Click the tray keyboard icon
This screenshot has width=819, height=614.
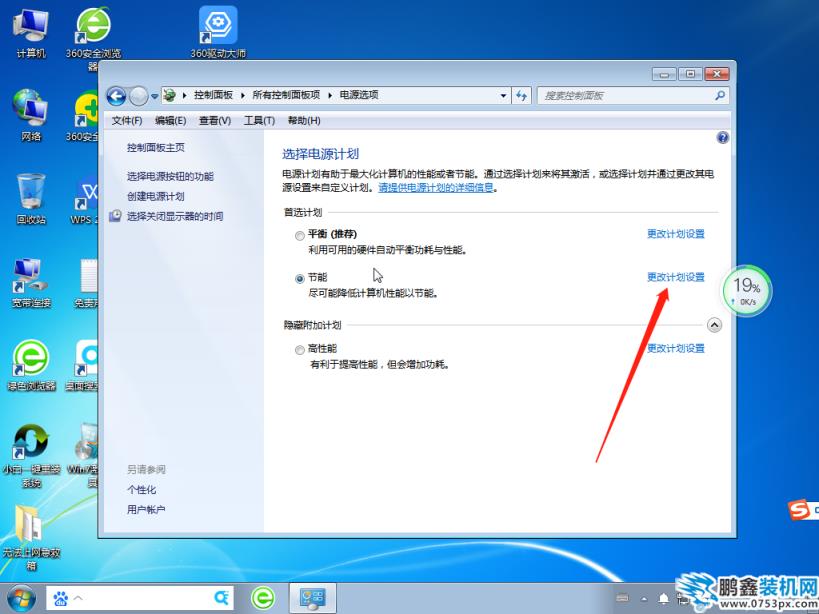[x=622, y=598]
